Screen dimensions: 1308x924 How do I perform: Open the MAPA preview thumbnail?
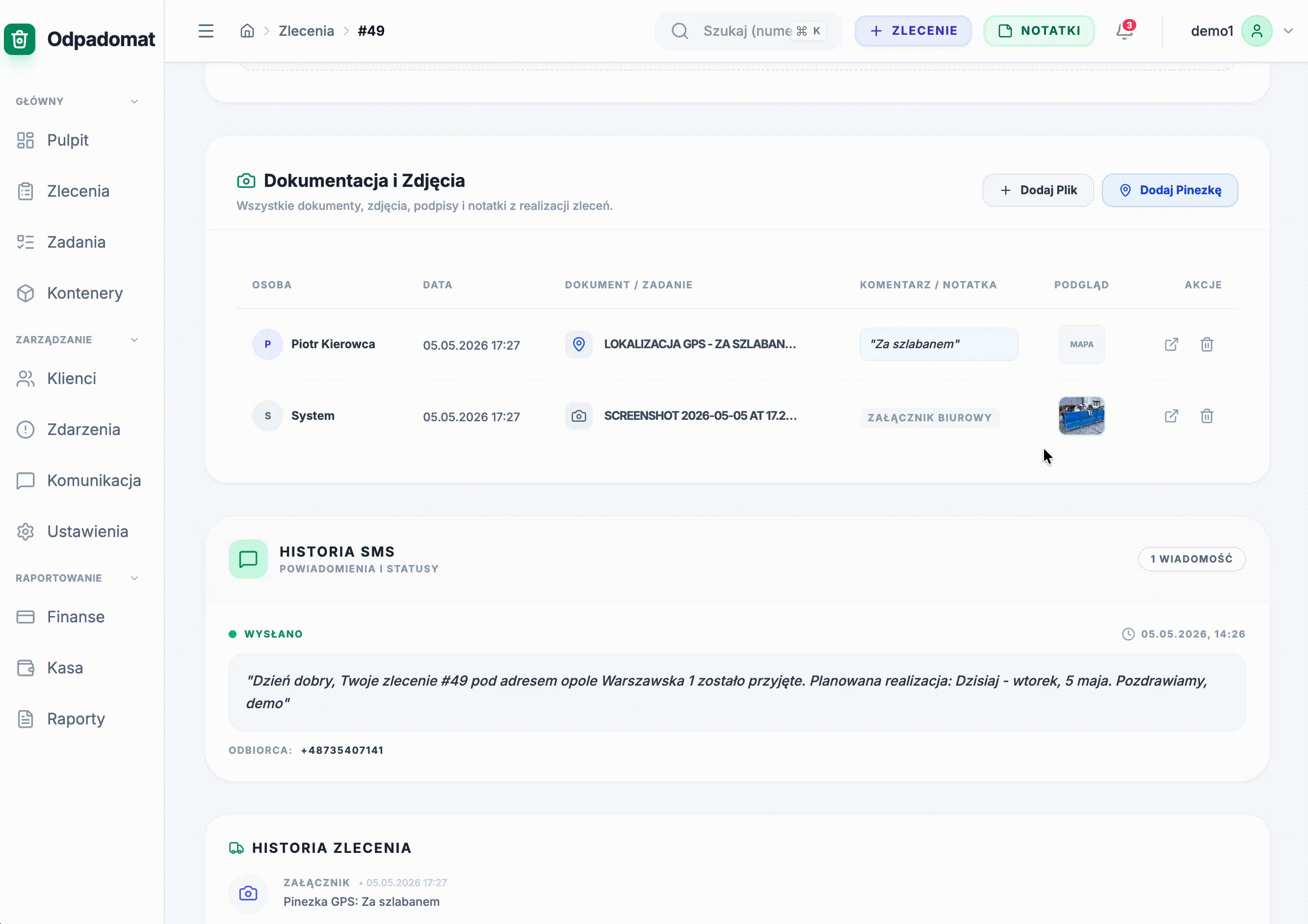point(1081,344)
